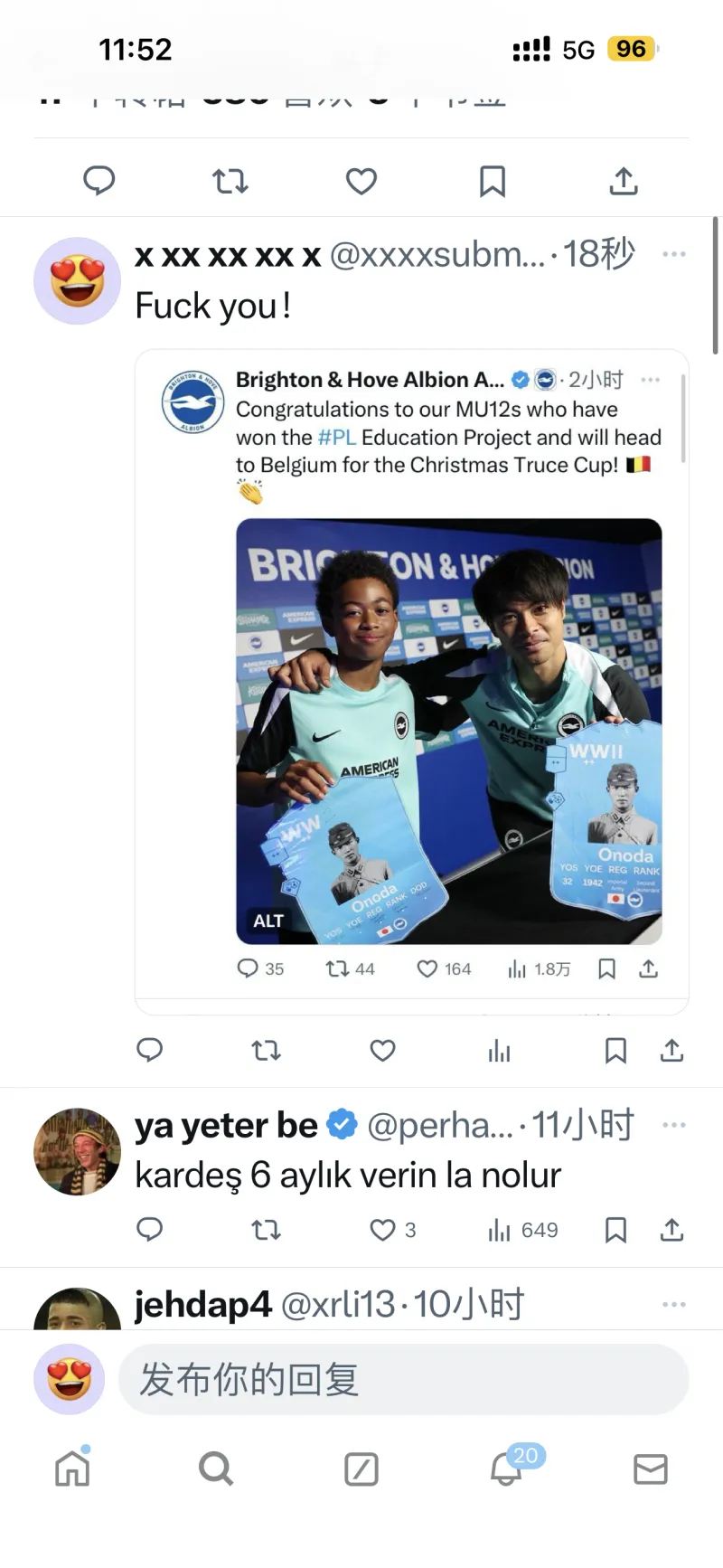Image resolution: width=723 pixels, height=1568 pixels.
Task: Open the Notifications bell with 20 badge
Action: (508, 1468)
